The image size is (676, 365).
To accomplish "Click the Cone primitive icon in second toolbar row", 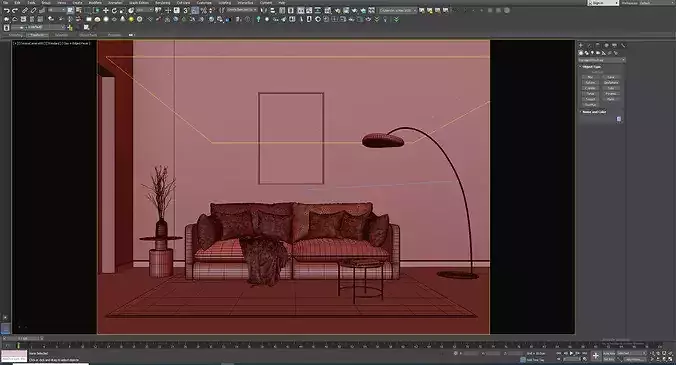I will pyautogui.click(x=123, y=19).
